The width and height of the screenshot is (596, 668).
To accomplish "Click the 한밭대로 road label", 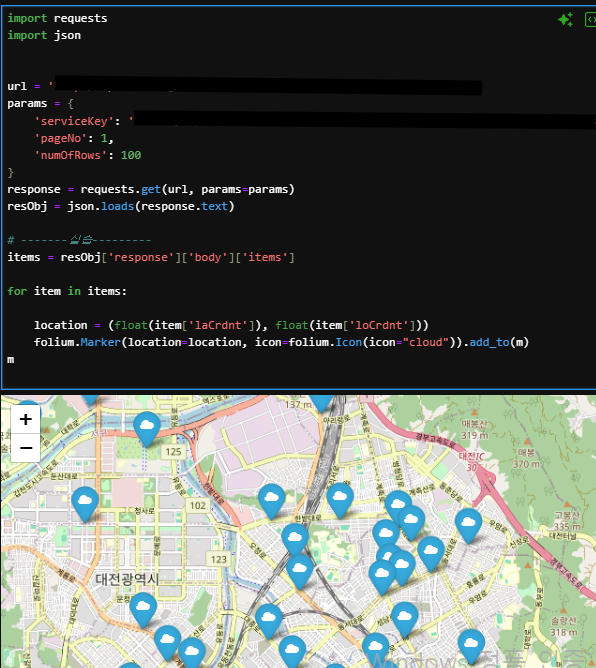I will (308, 518).
